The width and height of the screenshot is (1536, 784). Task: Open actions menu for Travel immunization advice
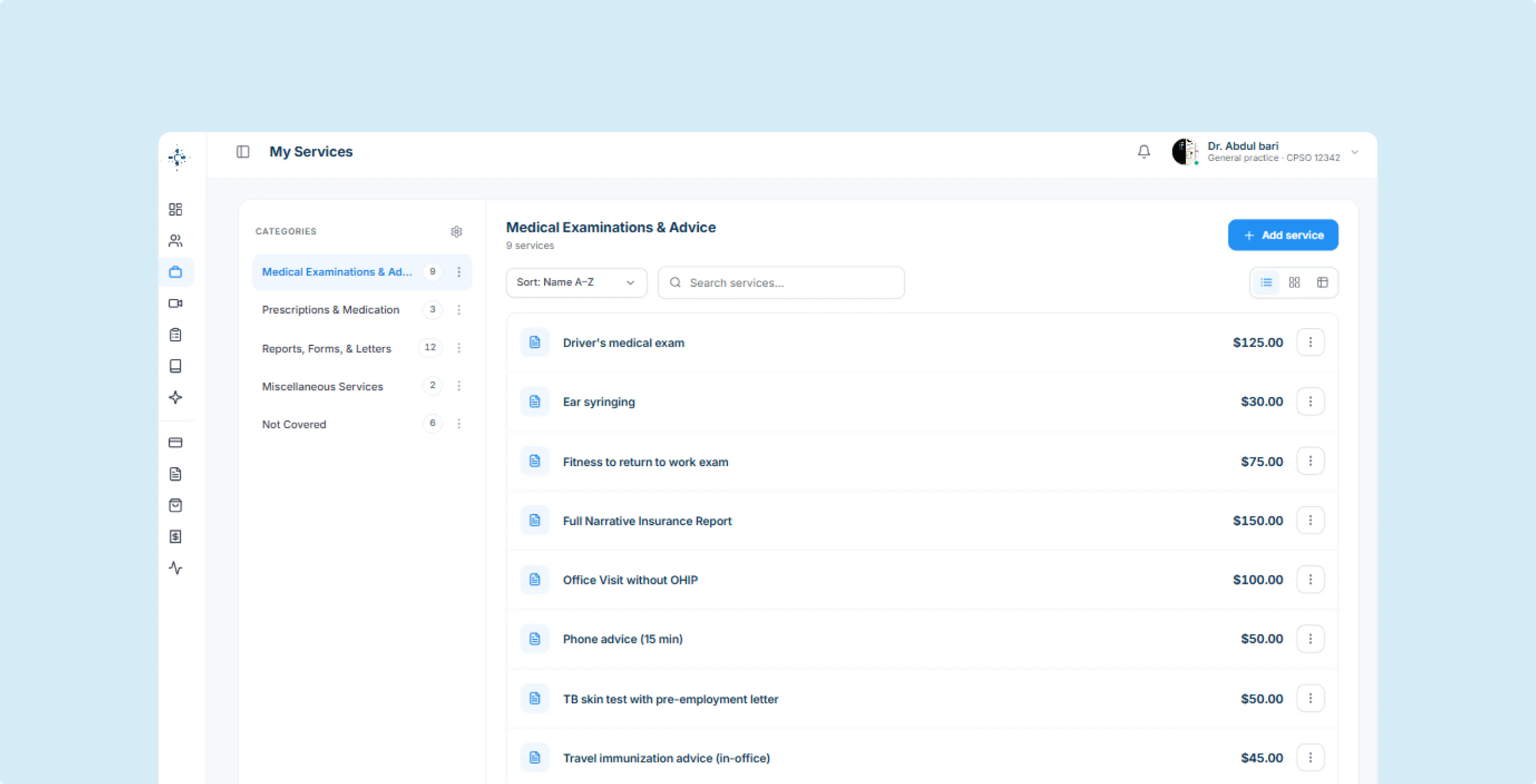click(1310, 757)
